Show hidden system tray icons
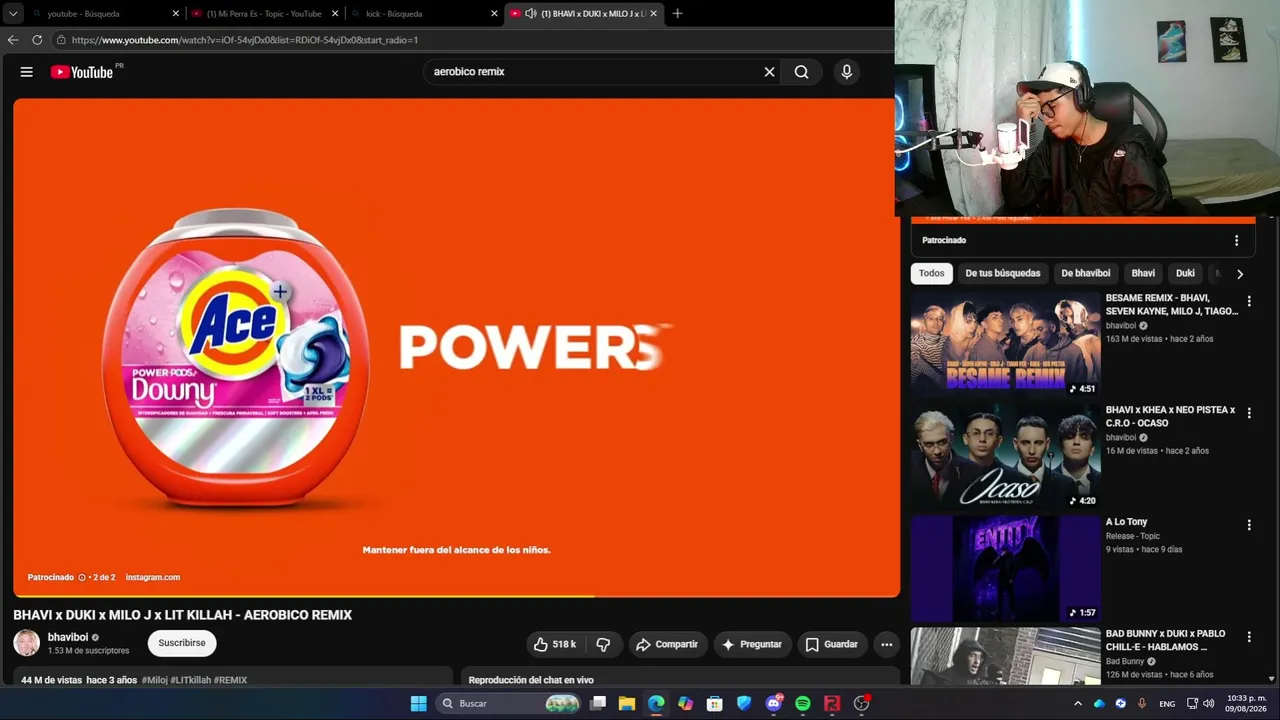 (1077, 703)
